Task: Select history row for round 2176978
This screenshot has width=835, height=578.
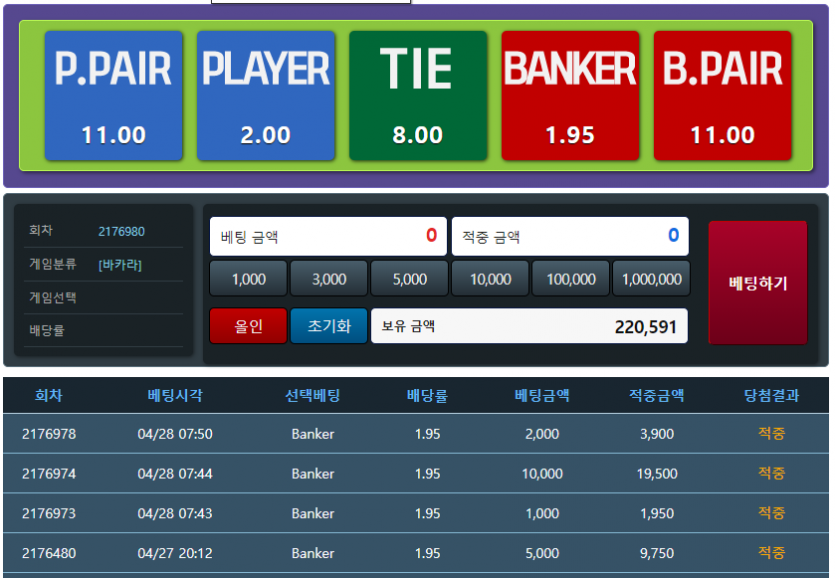Action: click(x=416, y=434)
